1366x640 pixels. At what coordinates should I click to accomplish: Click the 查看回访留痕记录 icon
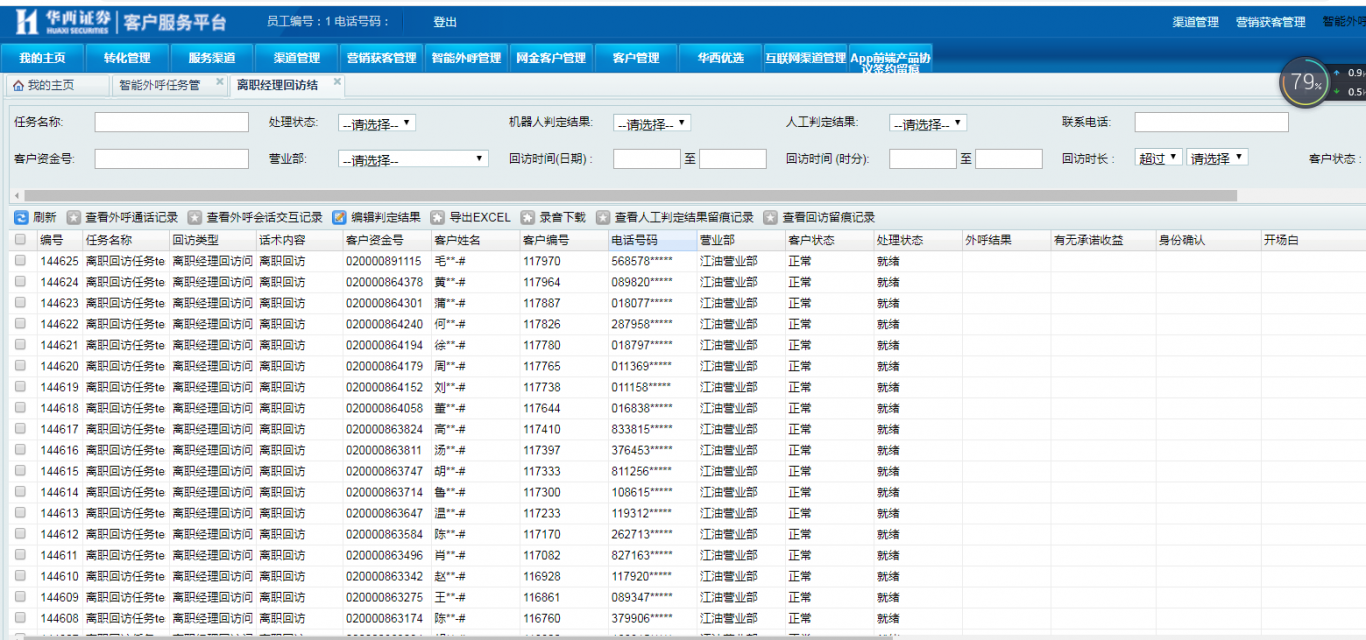771,217
